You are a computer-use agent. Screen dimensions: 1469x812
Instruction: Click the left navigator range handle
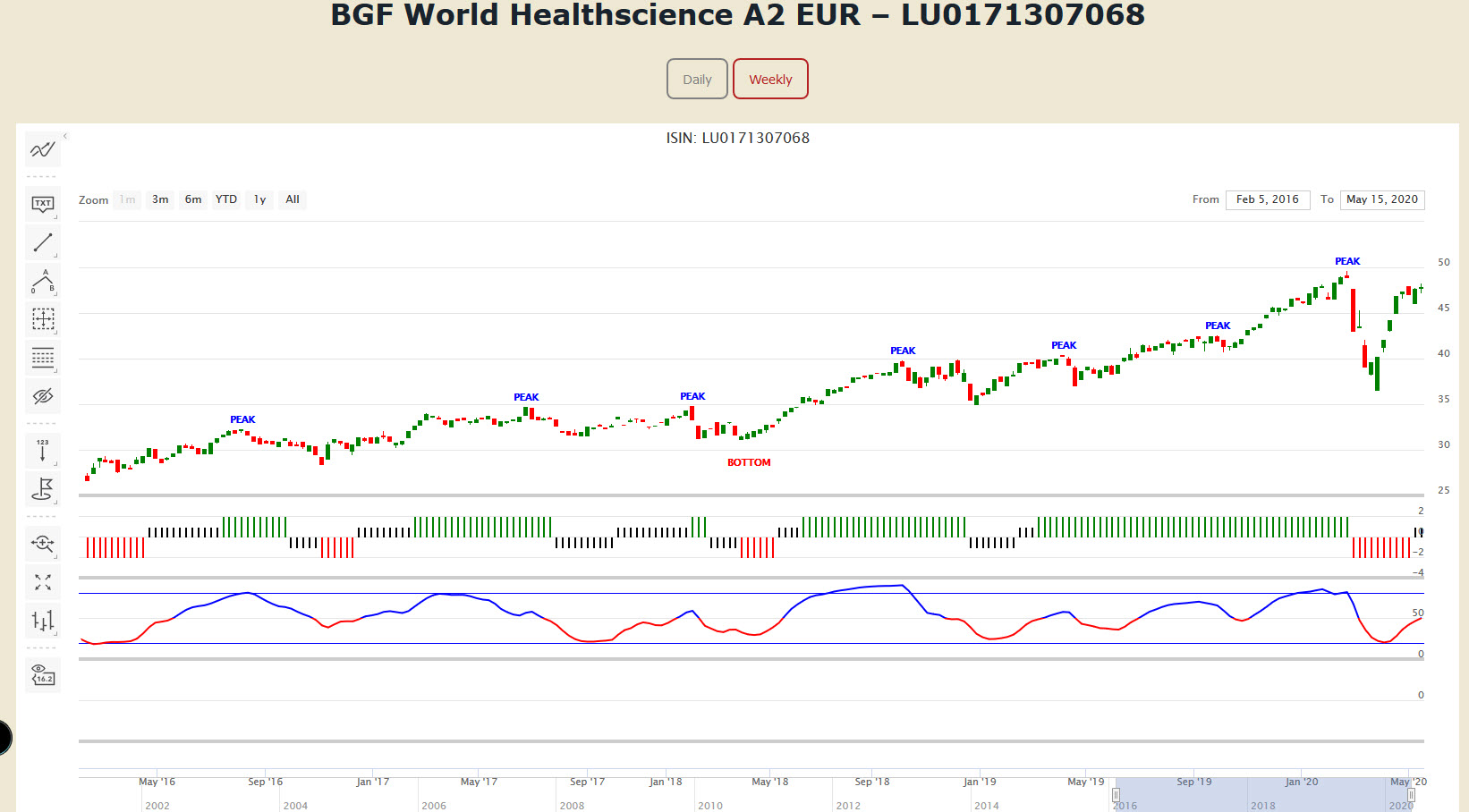pyautogui.click(x=1116, y=794)
